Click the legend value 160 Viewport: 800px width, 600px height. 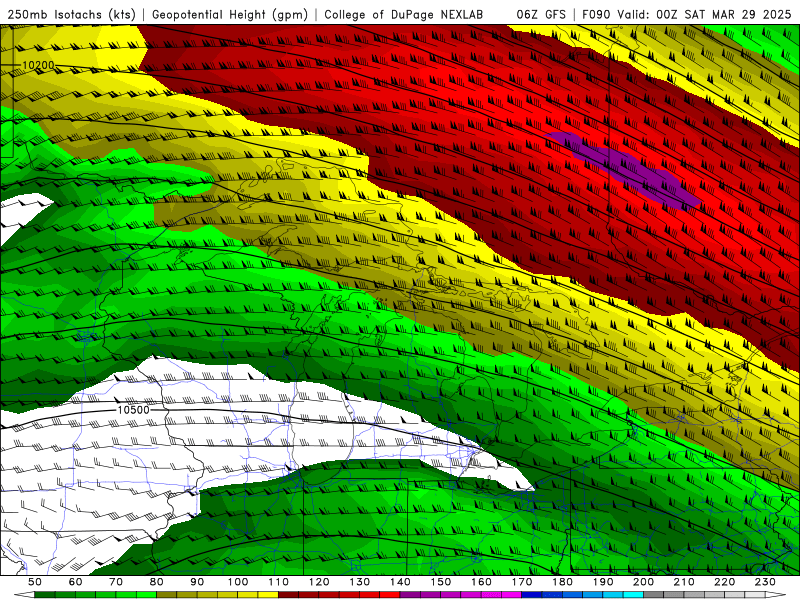[481, 582]
